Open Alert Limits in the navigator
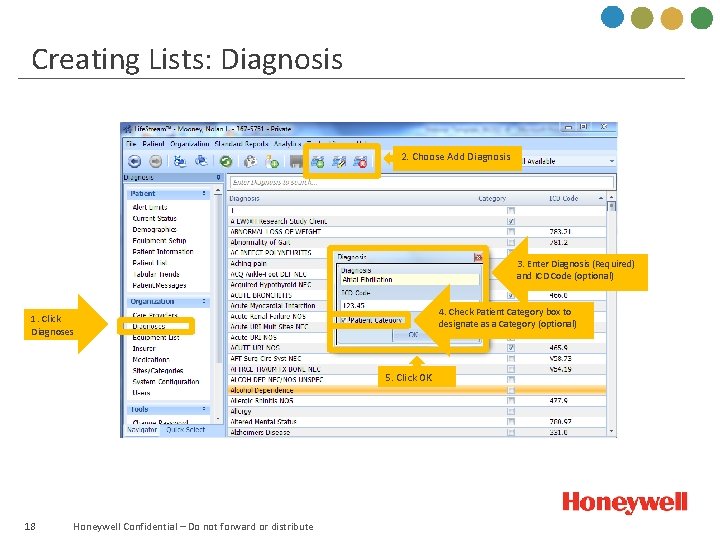Viewport: 720px width, 540px height. pyautogui.click(x=150, y=208)
